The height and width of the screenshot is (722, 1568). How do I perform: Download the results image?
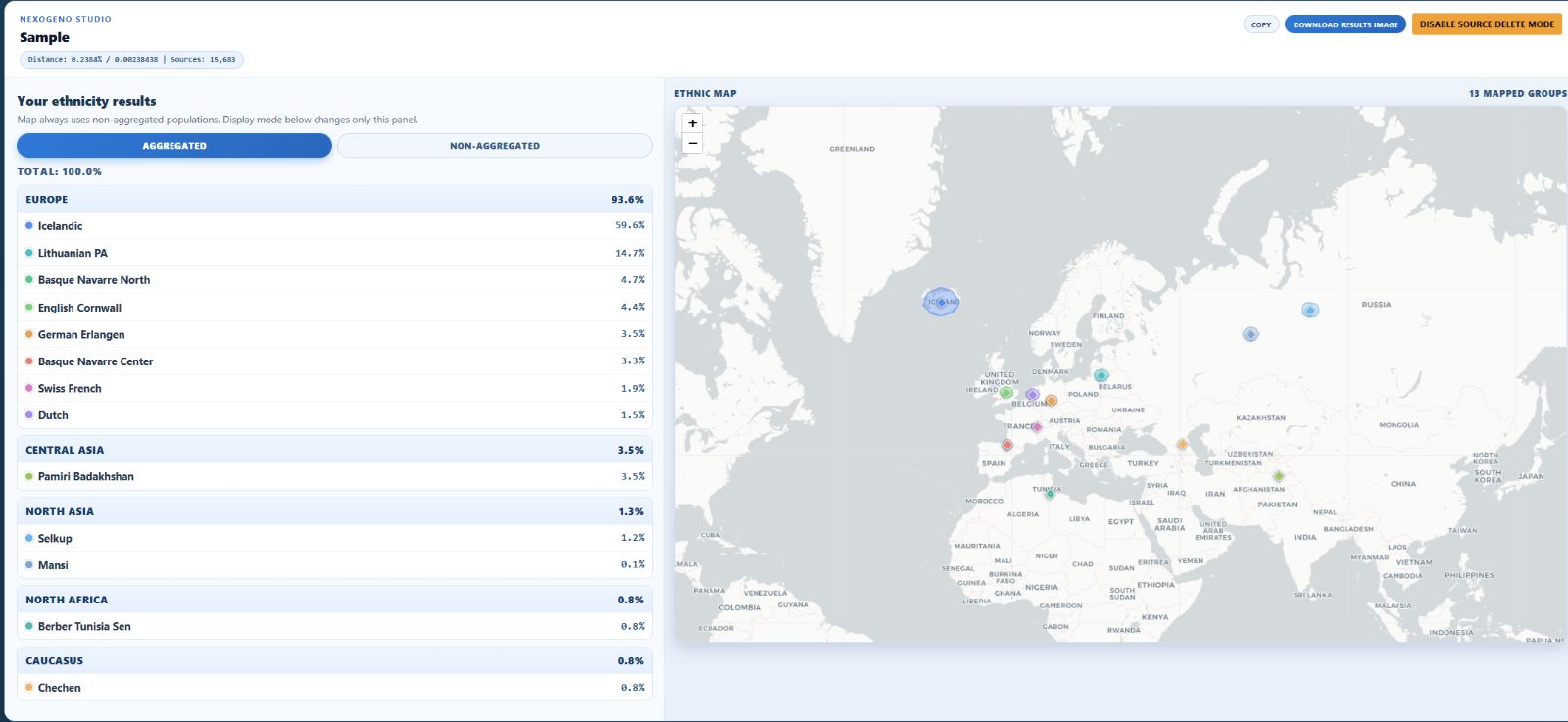1345,24
